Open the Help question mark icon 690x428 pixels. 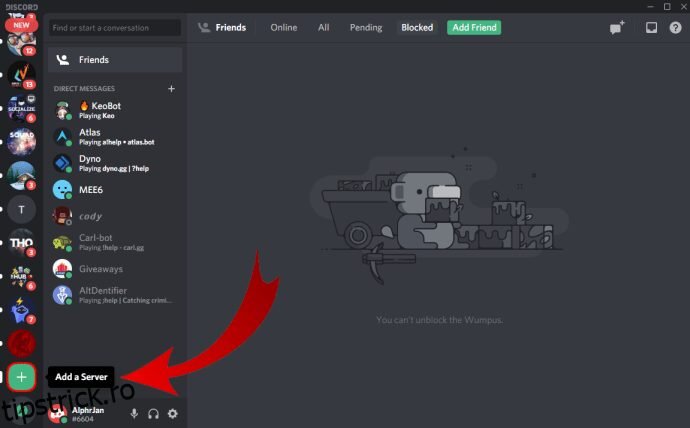coord(675,28)
